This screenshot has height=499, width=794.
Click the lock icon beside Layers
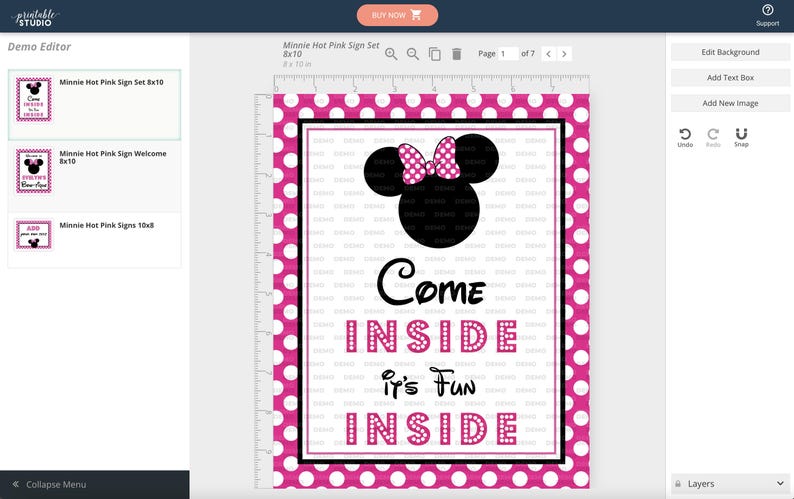[678, 484]
